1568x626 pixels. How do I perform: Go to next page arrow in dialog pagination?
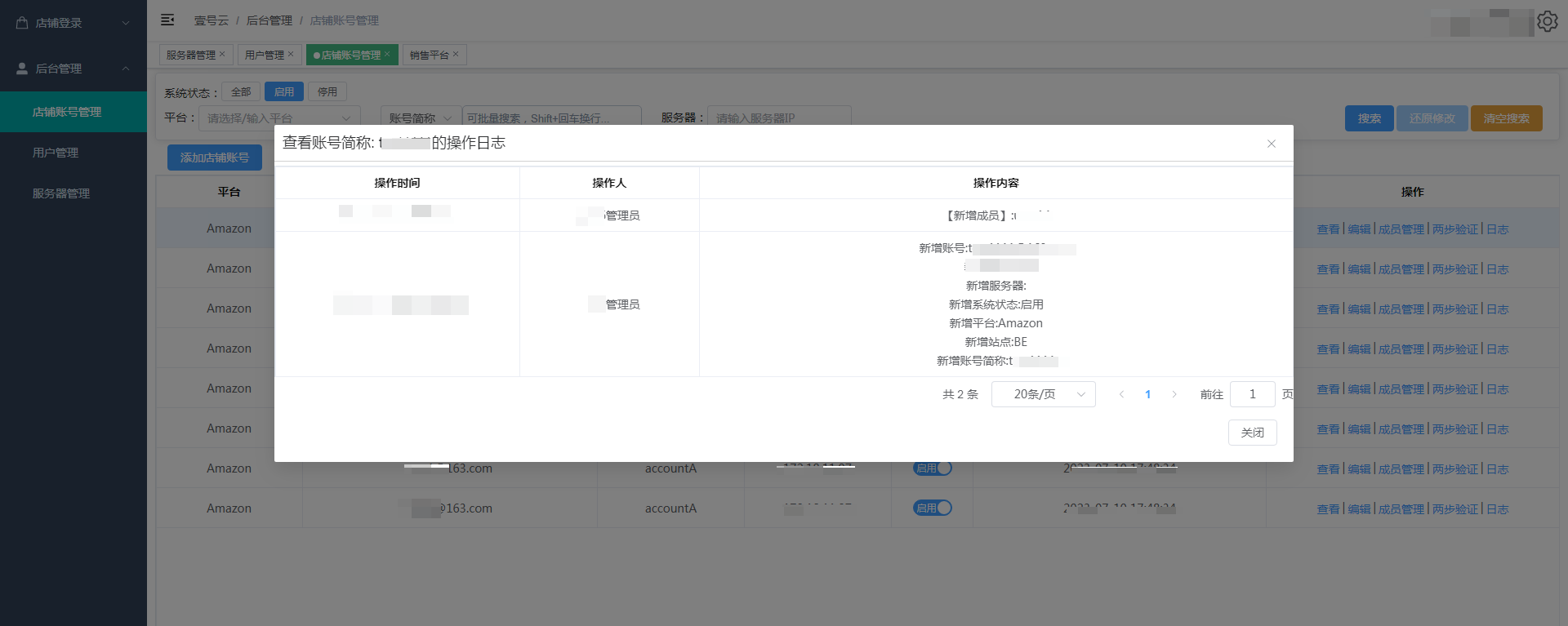pos(1174,394)
